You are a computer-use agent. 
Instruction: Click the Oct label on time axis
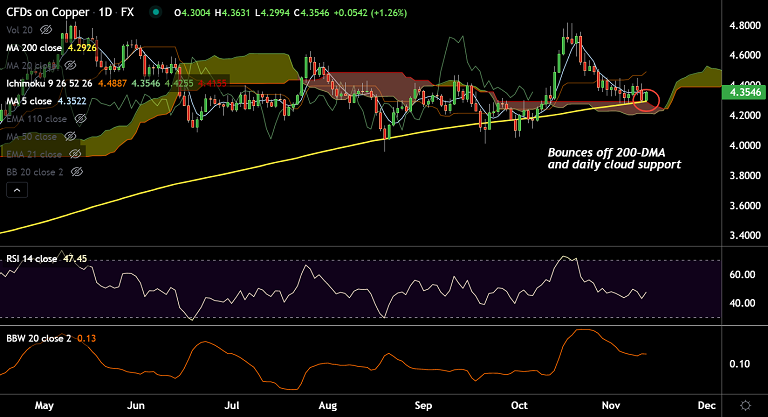click(519, 405)
